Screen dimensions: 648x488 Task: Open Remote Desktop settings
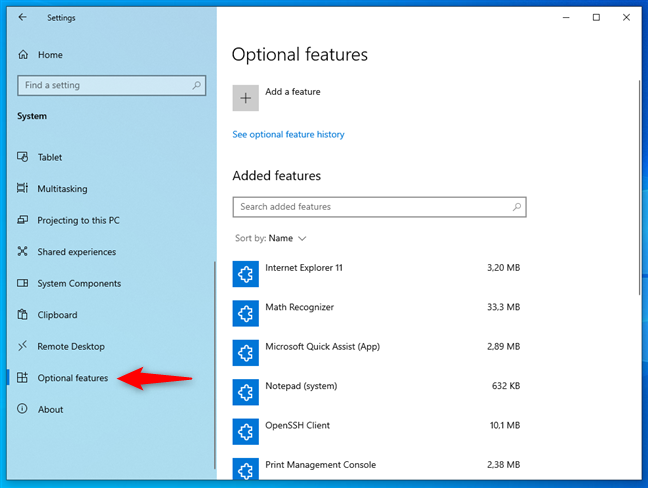tap(71, 346)
